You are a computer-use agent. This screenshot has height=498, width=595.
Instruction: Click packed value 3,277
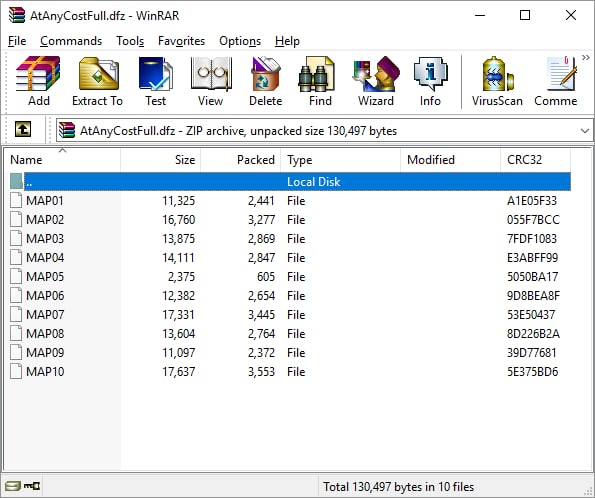pyautogui.click(x=261, y=219)
